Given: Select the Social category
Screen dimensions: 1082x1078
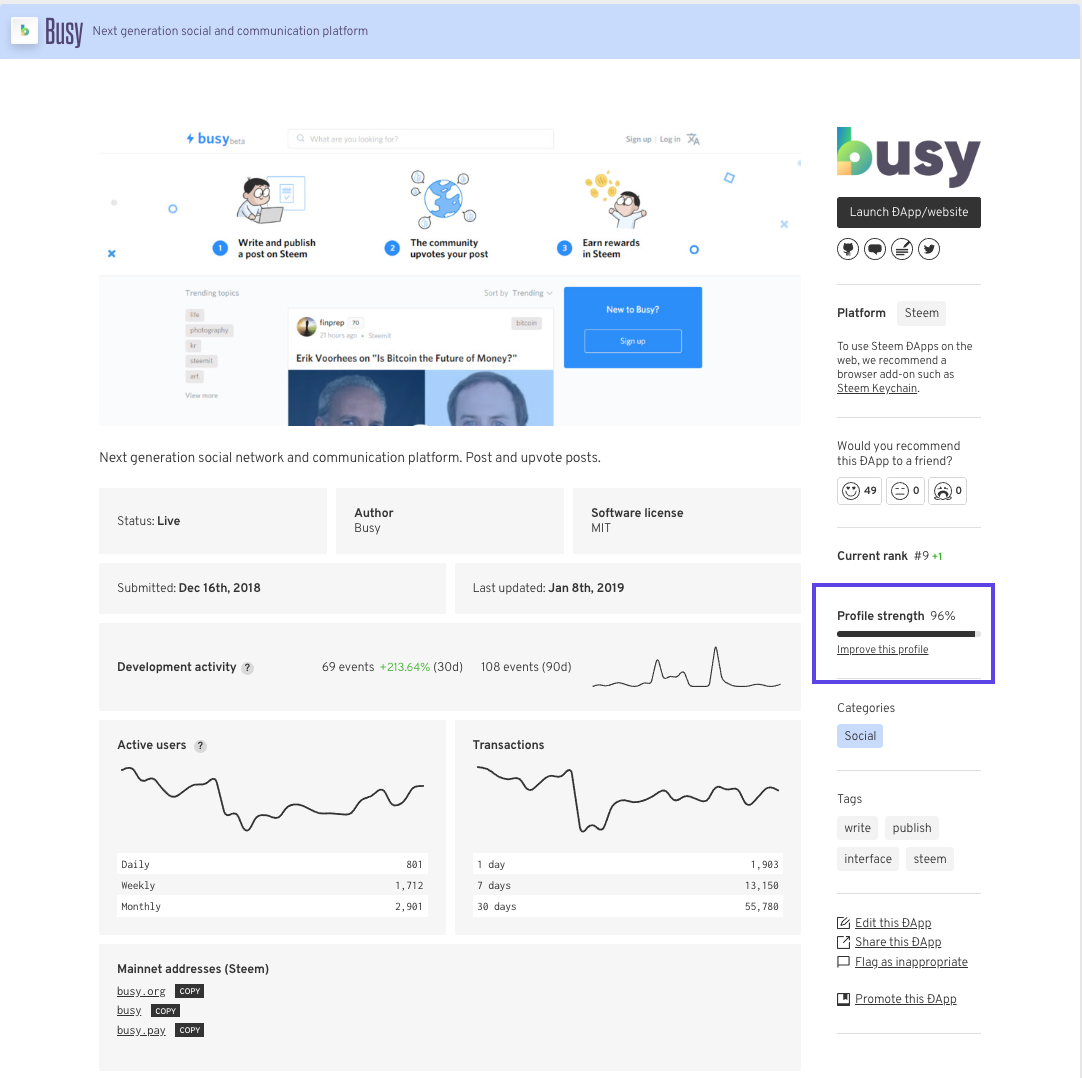Looking at the screenshot, I should tap(860, 736).
